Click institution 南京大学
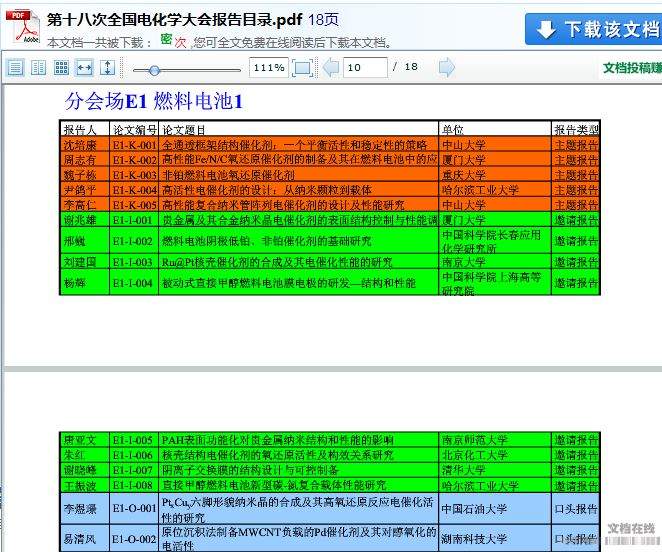This screenshot has width=662, height=552. pos(464,262)
